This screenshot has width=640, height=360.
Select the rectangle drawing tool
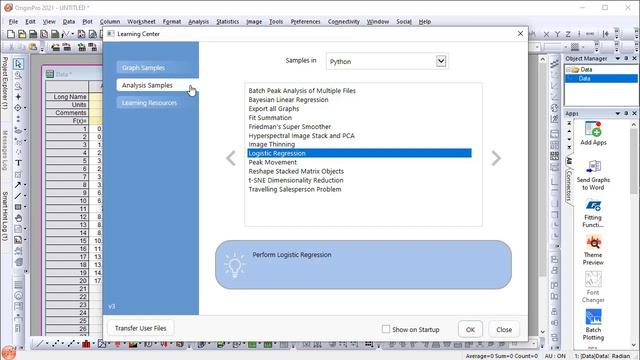[x=18, y=207]
